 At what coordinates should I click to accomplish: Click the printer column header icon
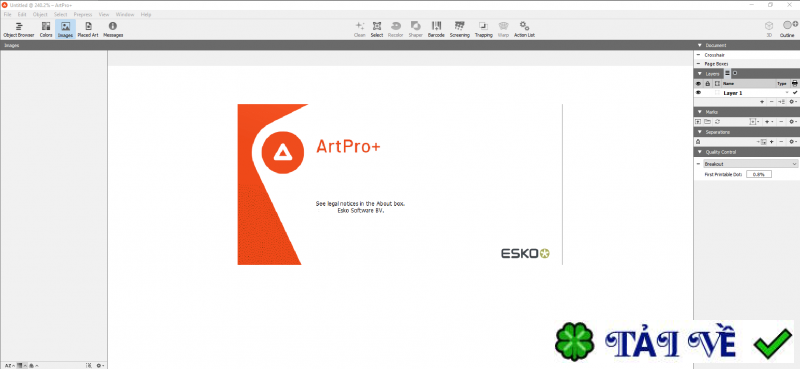coord(795,83)
